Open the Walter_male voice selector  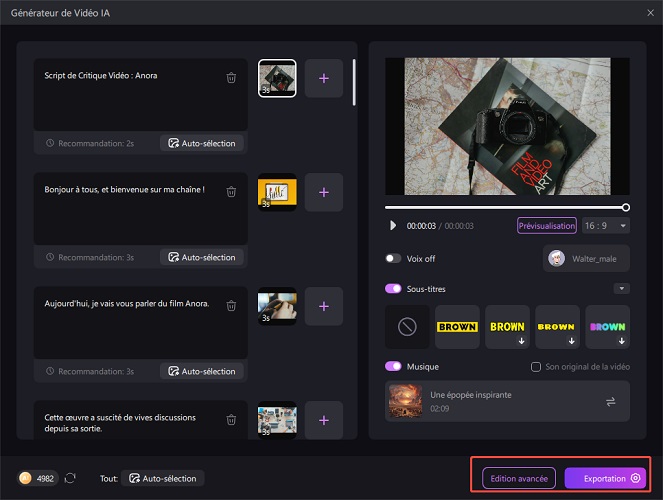pos(586,258)
